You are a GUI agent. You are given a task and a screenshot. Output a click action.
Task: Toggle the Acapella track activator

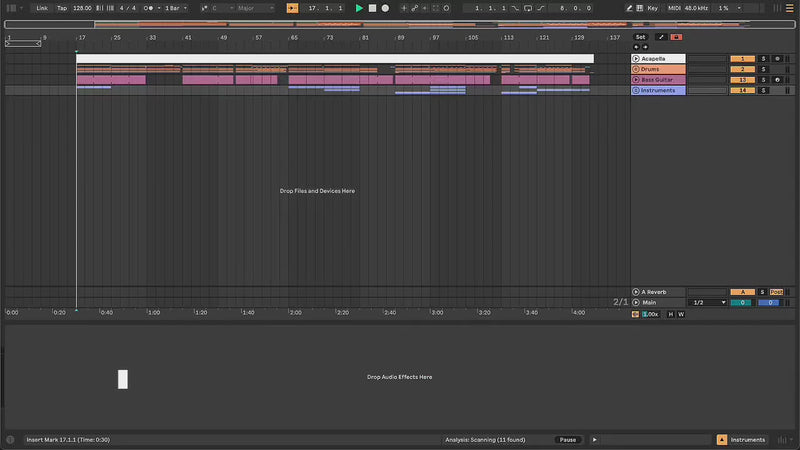click(742, 59)
